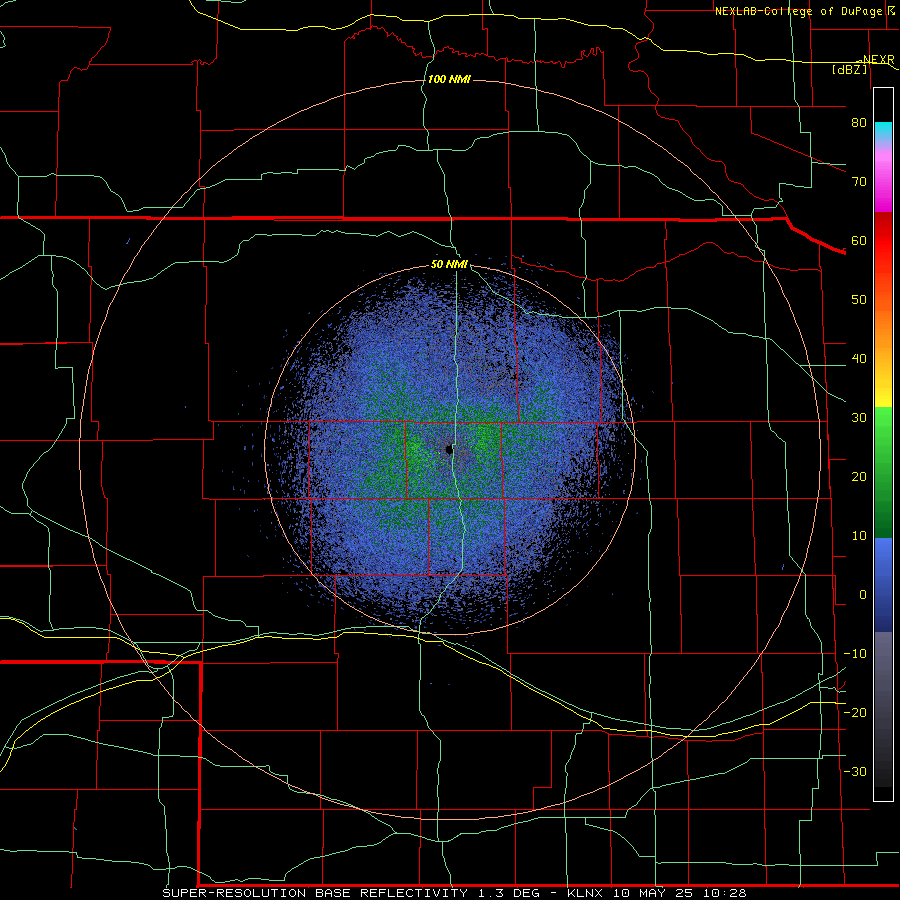The image size is (900, 900).
Task: Click the black radar site dot at center
Action: (449, 450)
